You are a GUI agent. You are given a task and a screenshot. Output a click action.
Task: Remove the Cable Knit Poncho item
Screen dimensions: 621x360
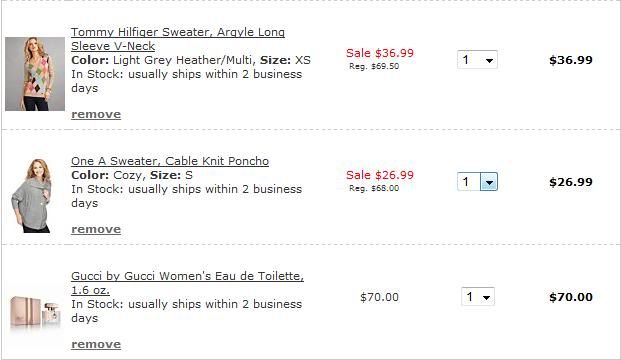[x=96, y=229]
